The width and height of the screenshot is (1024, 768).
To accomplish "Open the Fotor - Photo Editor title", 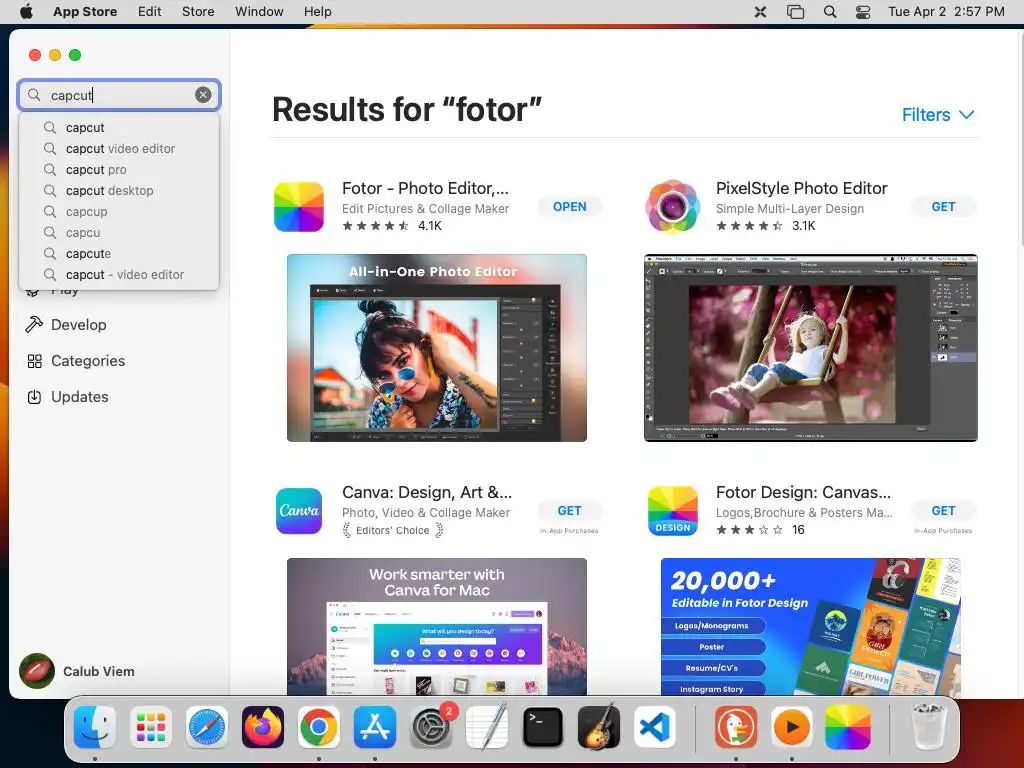I will click(x=425, y=188).
